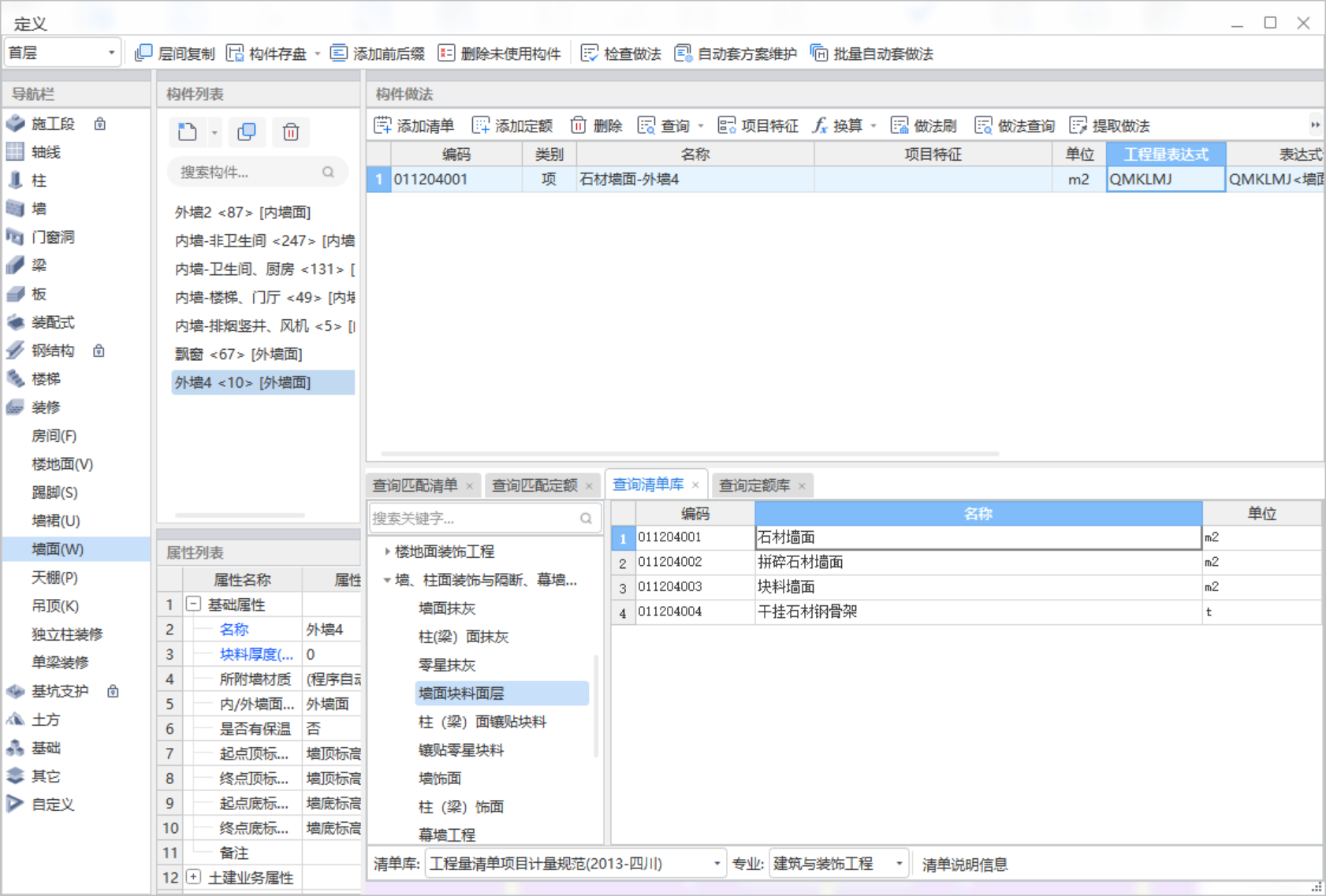Expand the 土建业务属性 group
The width and height of the screenshot is (1326, 896).
coord(193,876)
